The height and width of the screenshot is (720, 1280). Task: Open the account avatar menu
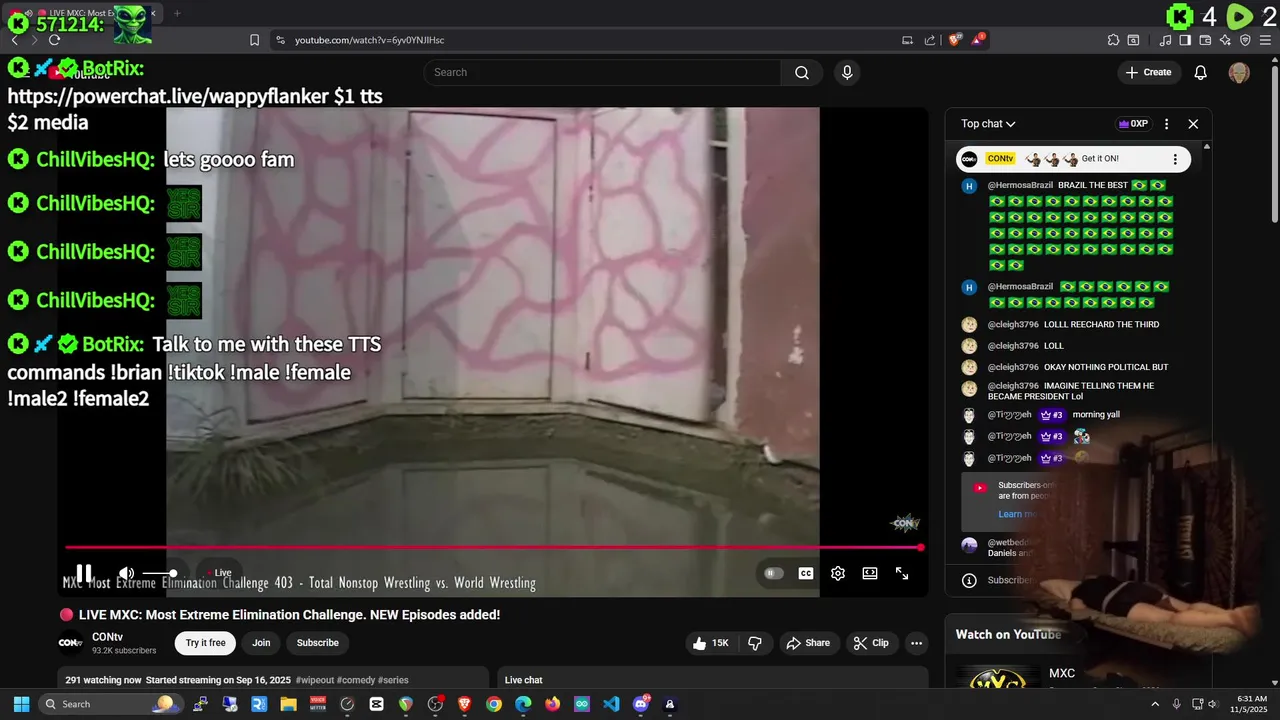coord(1239,72)
